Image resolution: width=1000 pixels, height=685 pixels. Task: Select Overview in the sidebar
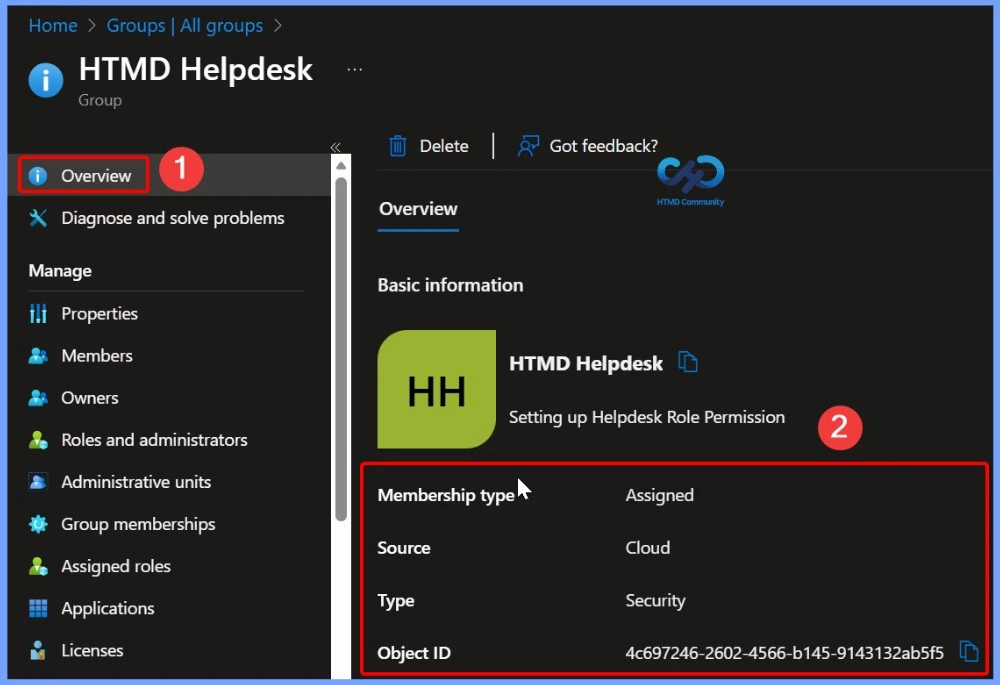pyautogui.click(x=95, y=176)
